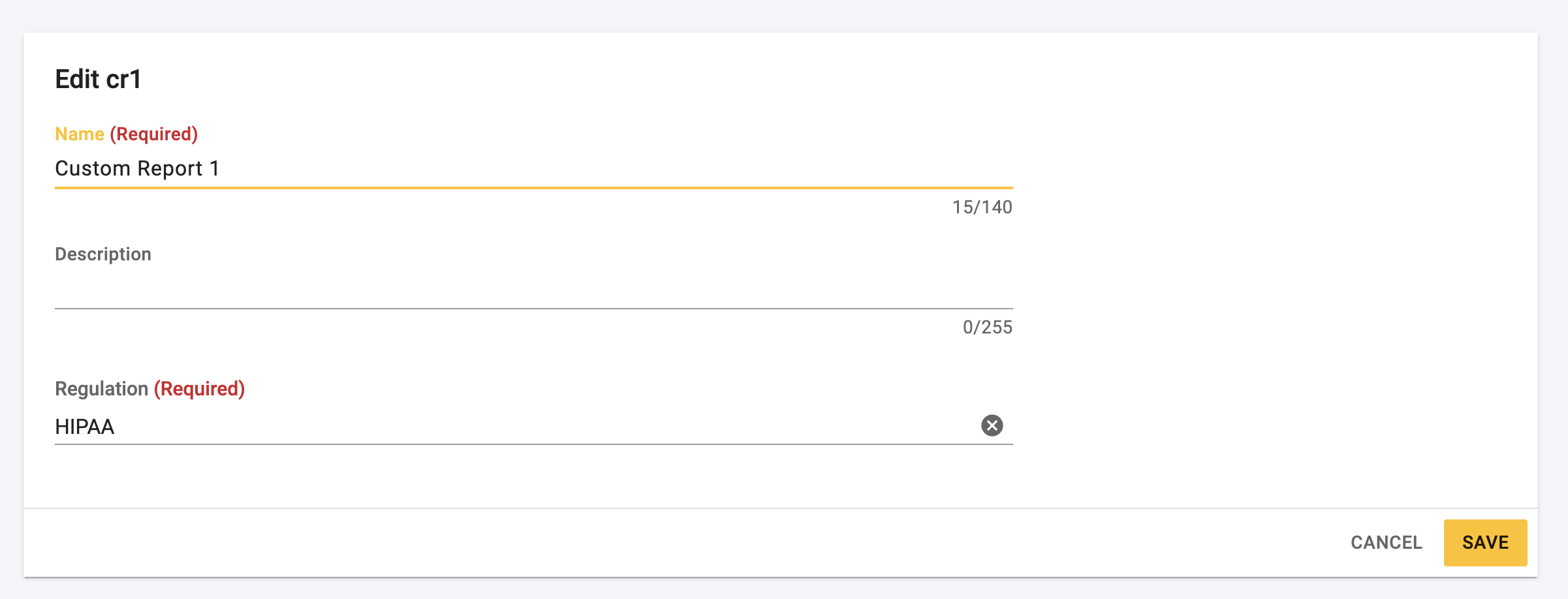Click the gray 'Regulation' field label
1568x599 pixels.
point(101,388)
